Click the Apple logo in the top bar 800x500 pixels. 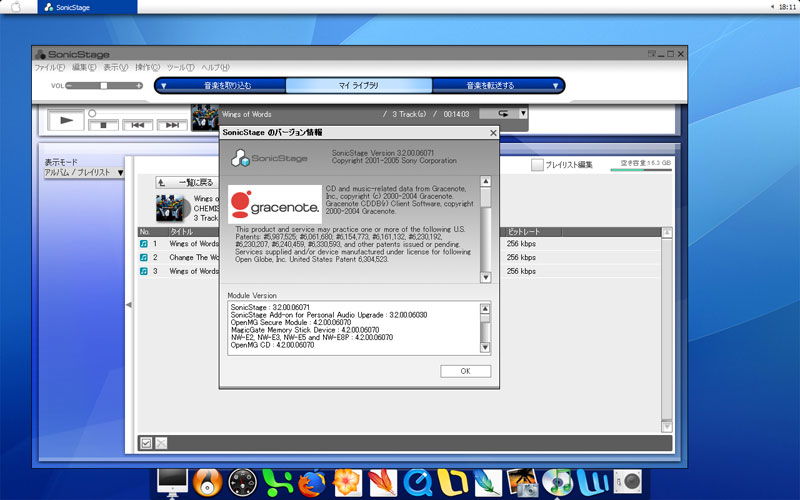coord(16,7)
